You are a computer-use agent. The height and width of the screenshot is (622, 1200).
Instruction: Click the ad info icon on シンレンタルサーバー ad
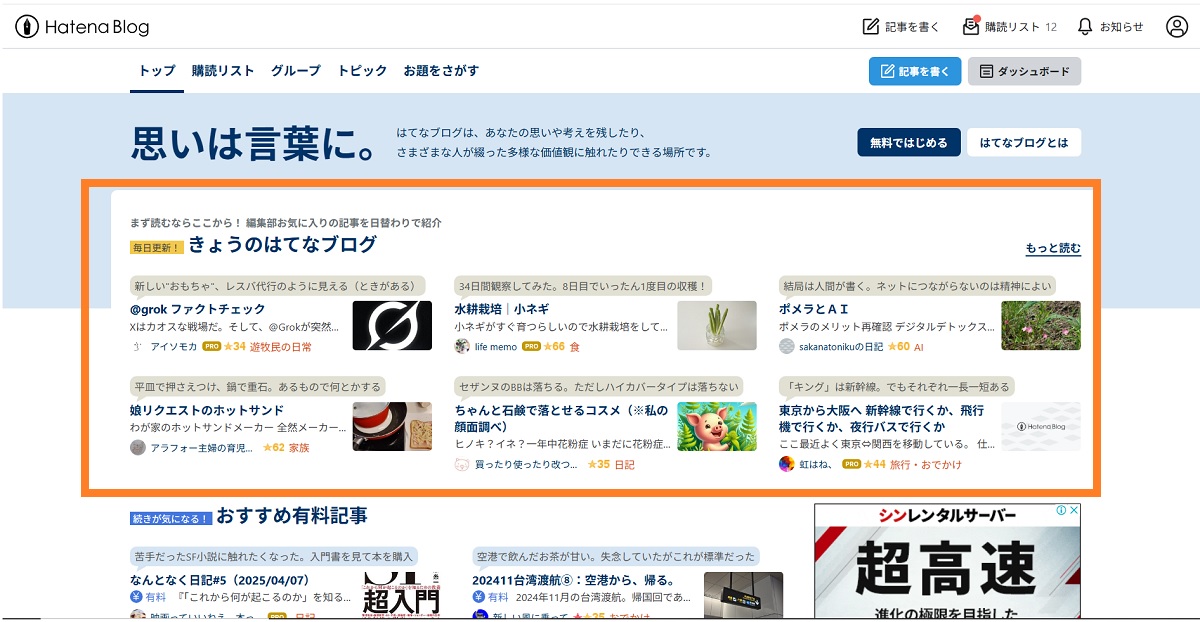point(1061,510)
